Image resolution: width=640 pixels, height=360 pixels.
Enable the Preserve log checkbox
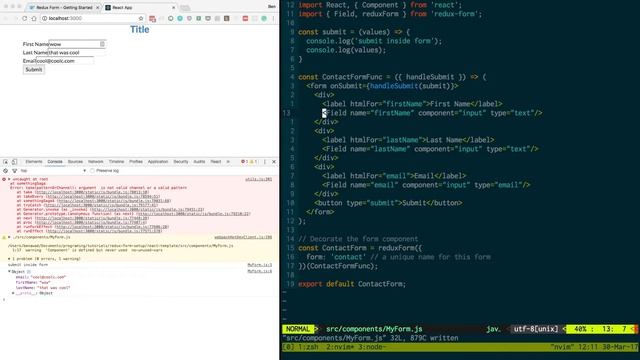92,171
